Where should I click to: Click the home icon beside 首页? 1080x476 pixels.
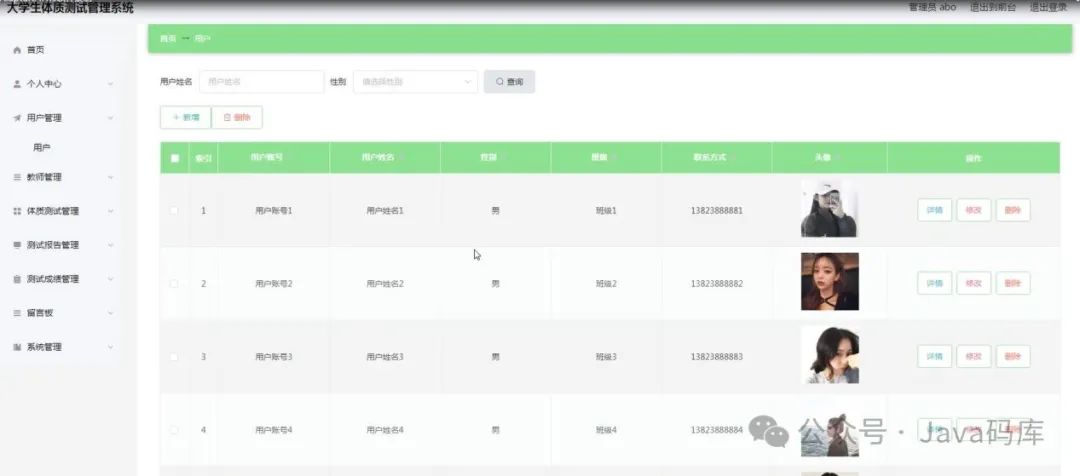(x=17, y=50)
